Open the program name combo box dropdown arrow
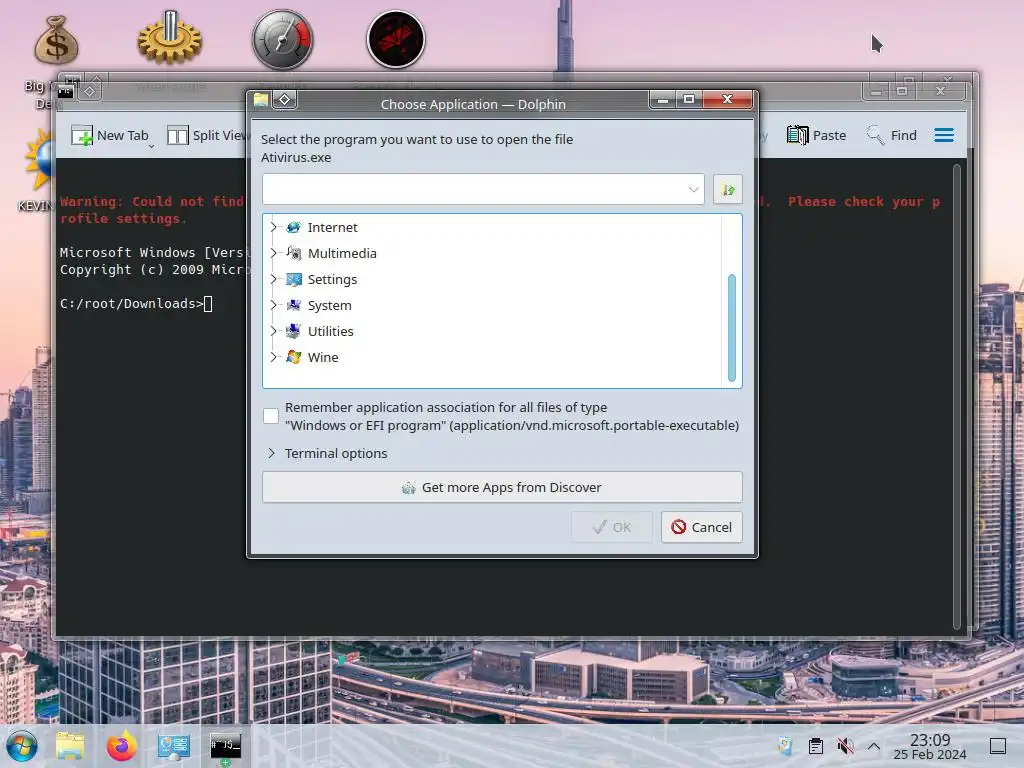1024x768 pixels. pyautogui.click(x=693, y=189)
